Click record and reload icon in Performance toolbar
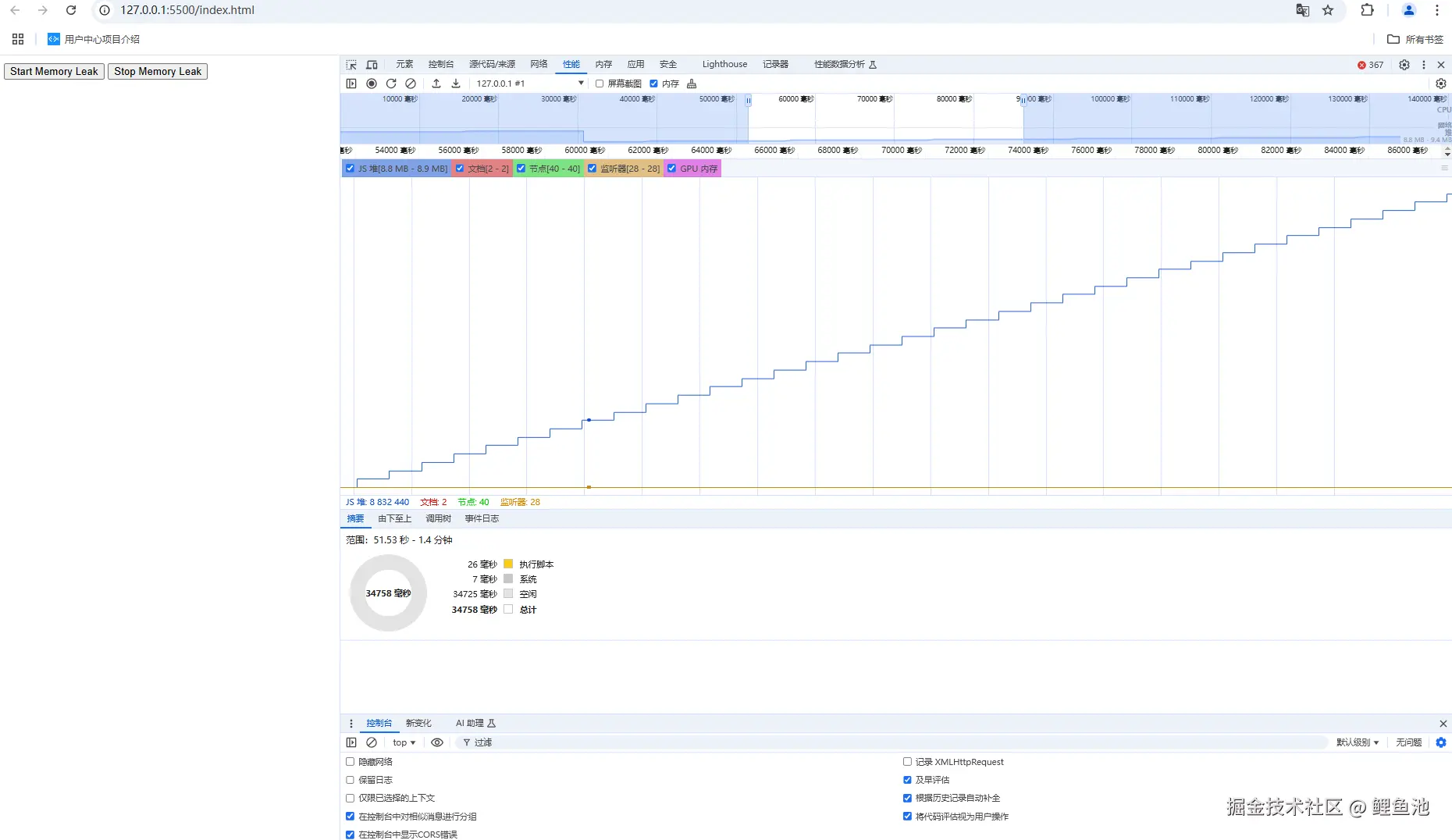 pyautogui.click(x=391, y=84)
